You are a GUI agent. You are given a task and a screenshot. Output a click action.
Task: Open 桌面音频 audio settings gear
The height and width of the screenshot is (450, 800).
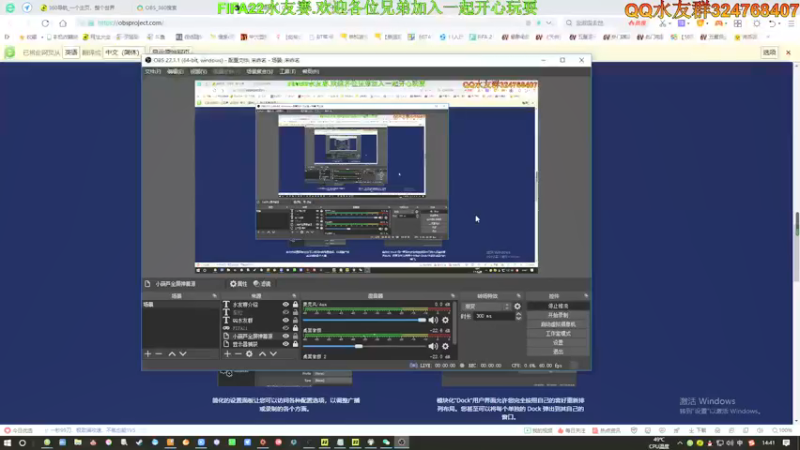click(x=445, y=346)
